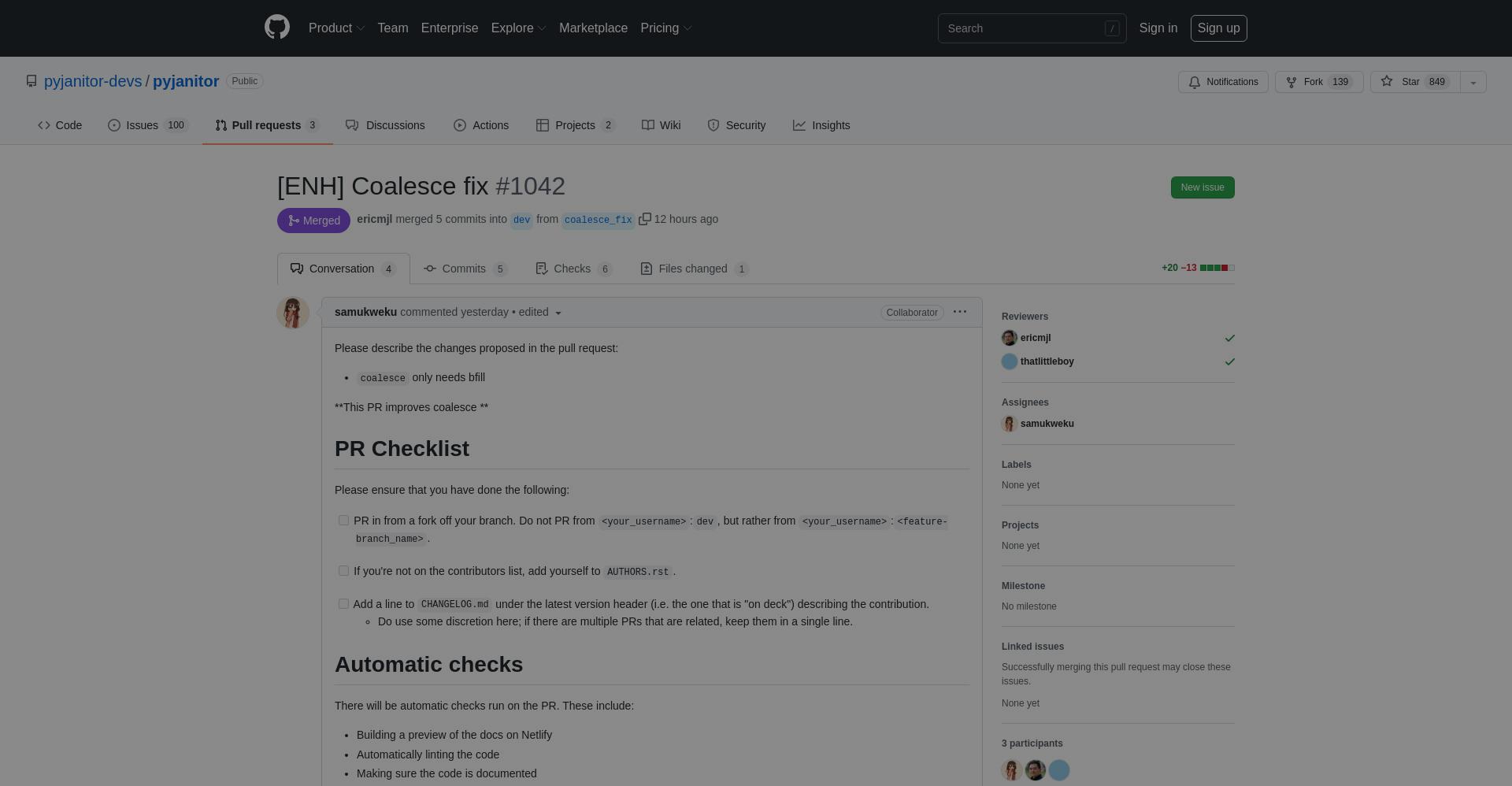This screenshot has height=786, width=1512.
Task: Open the Insights tab
Action: tap(821, 125)
